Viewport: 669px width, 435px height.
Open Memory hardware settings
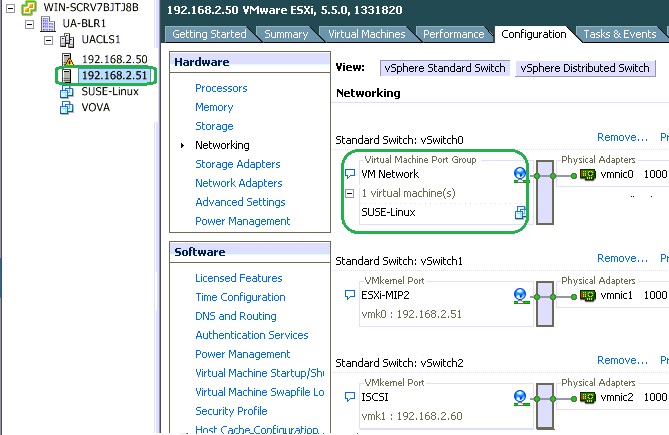click(214, 107)
